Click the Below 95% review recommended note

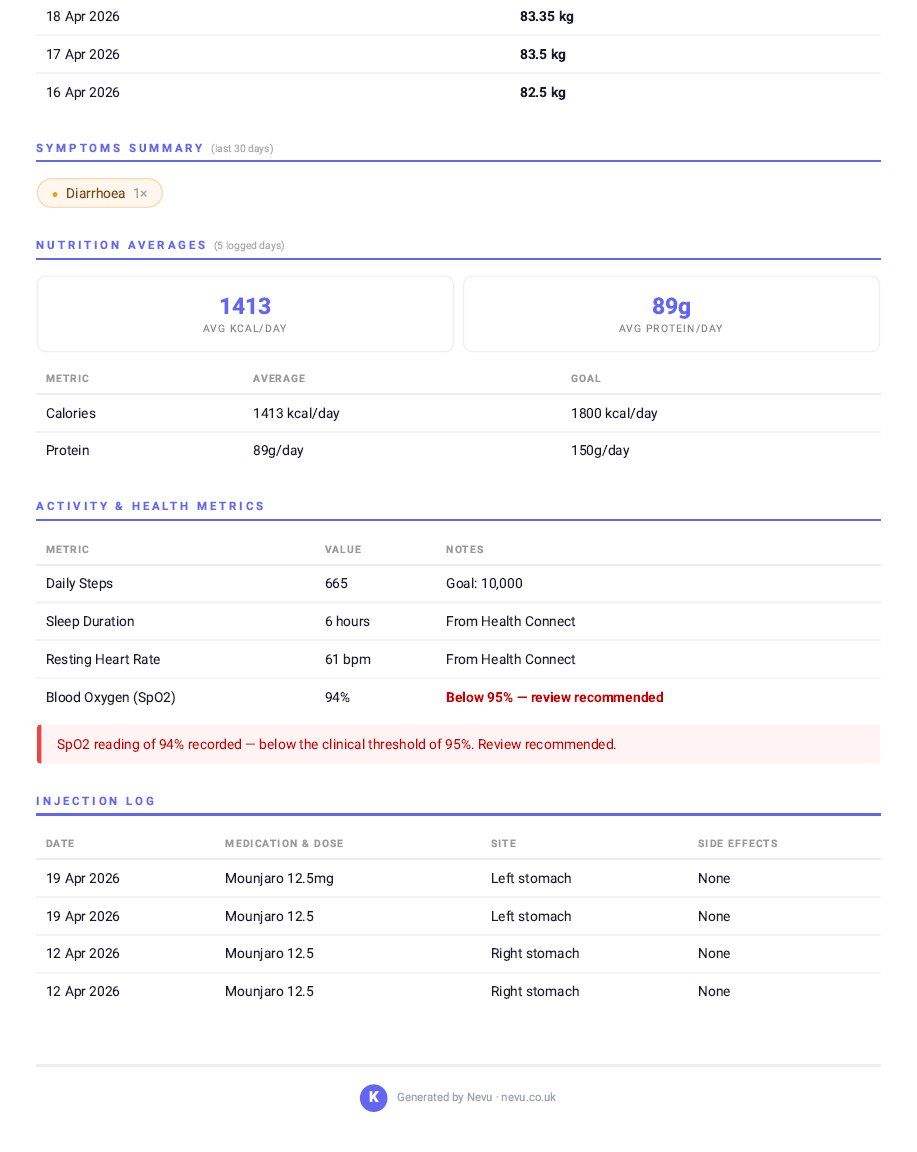point(555,697)
